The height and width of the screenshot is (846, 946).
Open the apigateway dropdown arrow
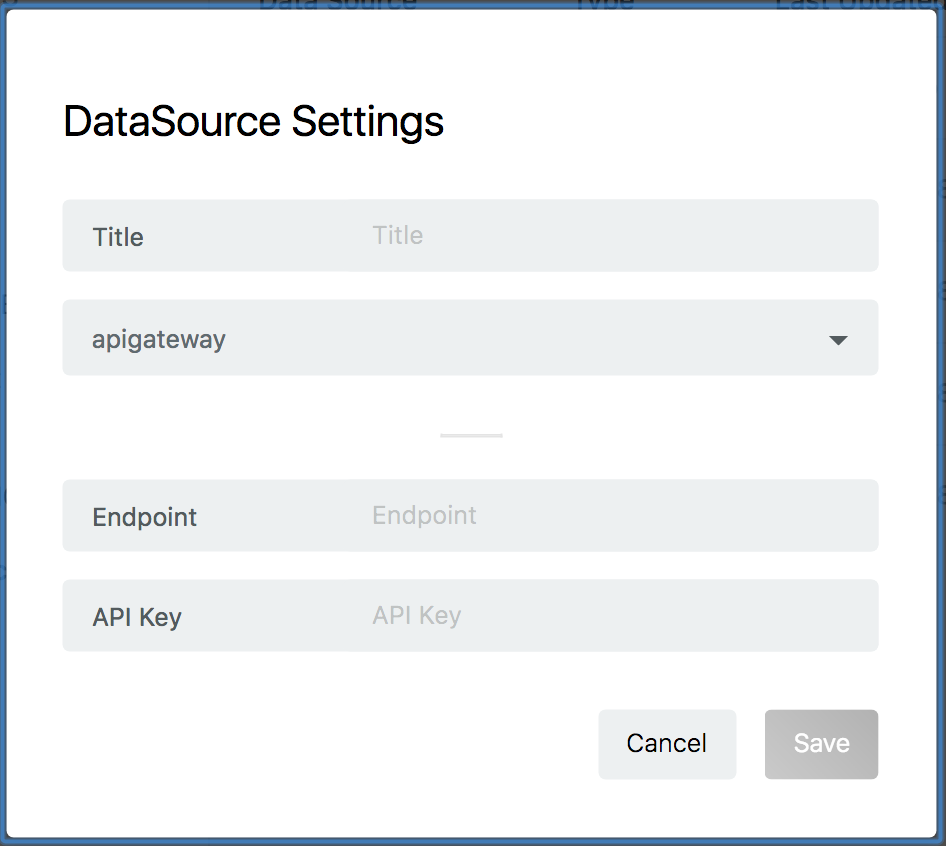click(838, 340)
